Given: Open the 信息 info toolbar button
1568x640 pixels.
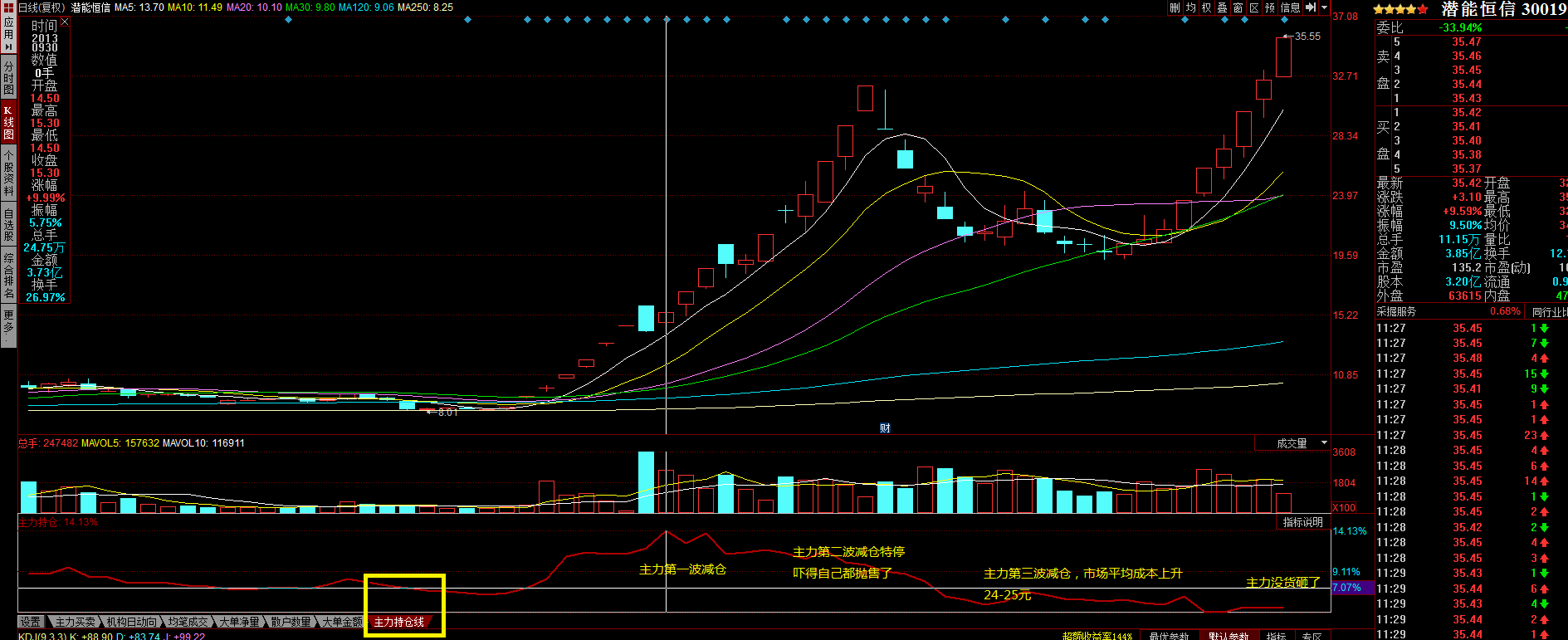Looking at the screenshot, I should tap(1291, 7).
